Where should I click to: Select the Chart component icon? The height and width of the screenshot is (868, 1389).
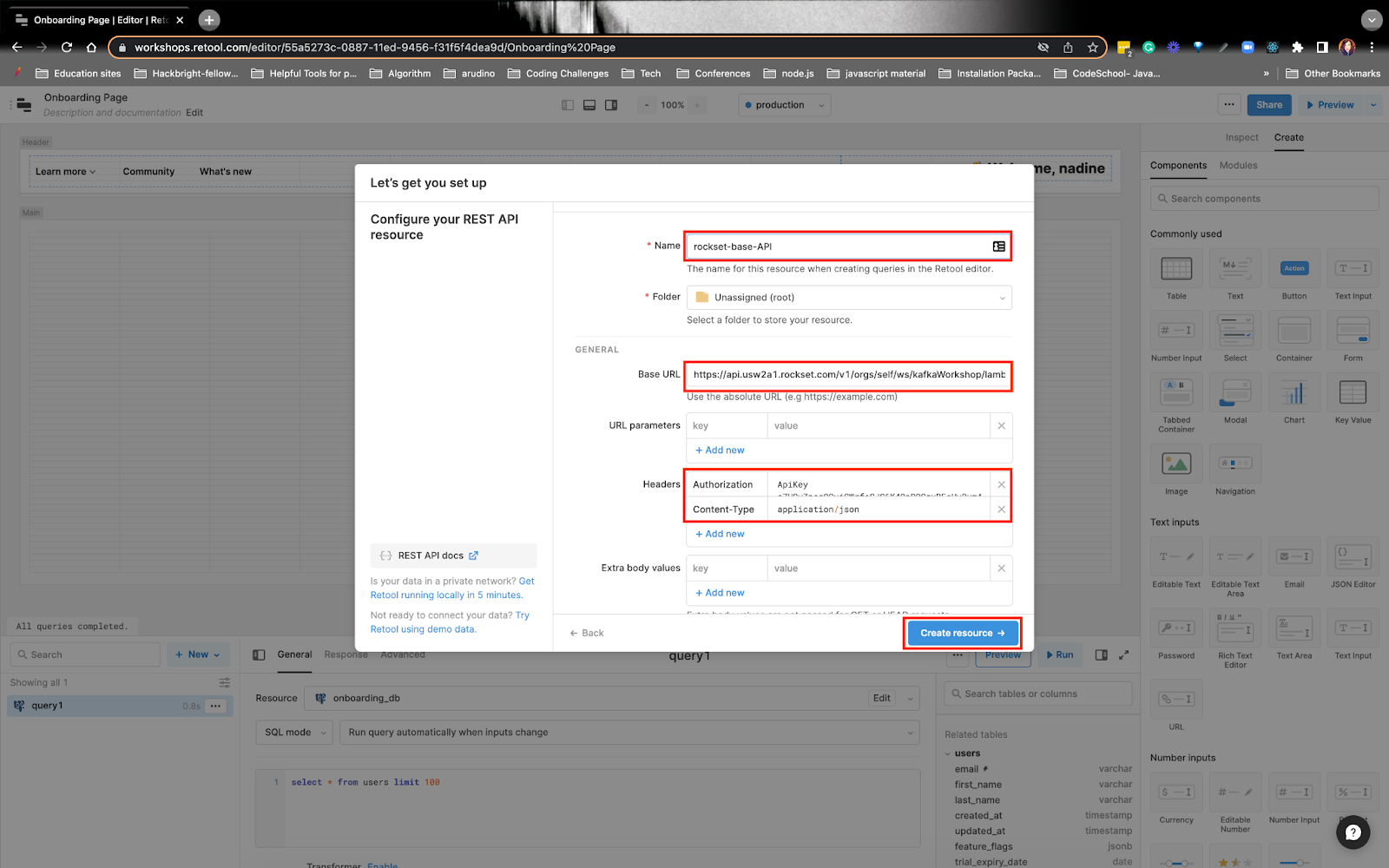point(1294,393)
